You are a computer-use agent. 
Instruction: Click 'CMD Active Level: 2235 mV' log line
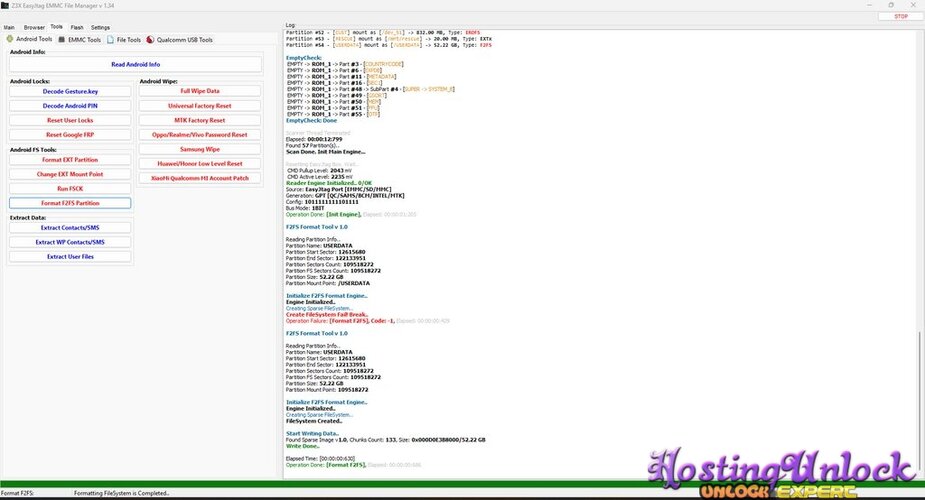click(320, 177)
